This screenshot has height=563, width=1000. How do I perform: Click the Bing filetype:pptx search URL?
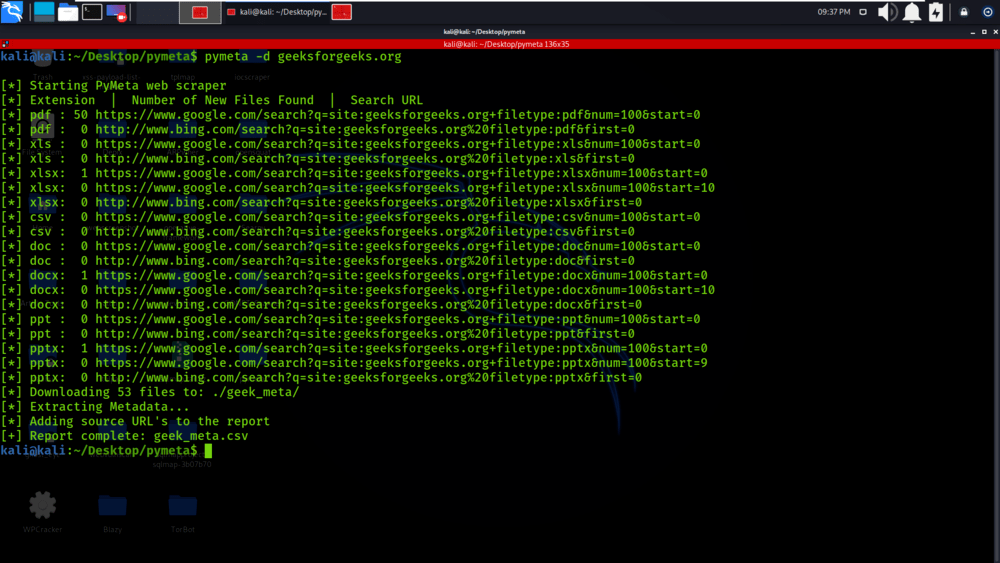point(369,378)
